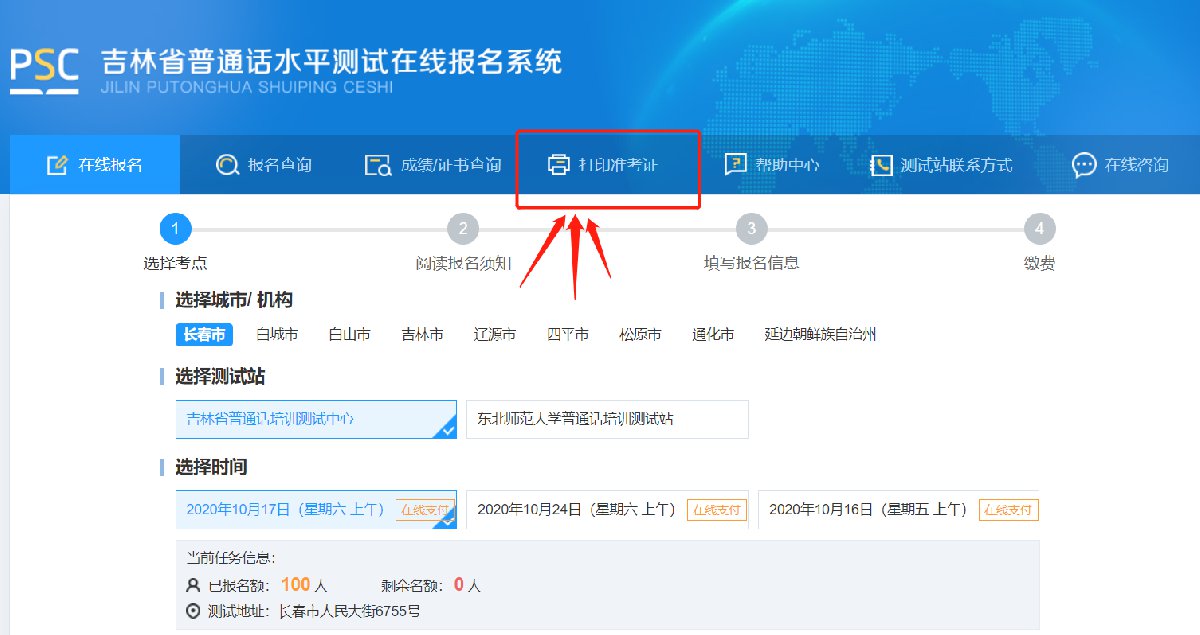Click step 4 circle 缴费

1039,229
